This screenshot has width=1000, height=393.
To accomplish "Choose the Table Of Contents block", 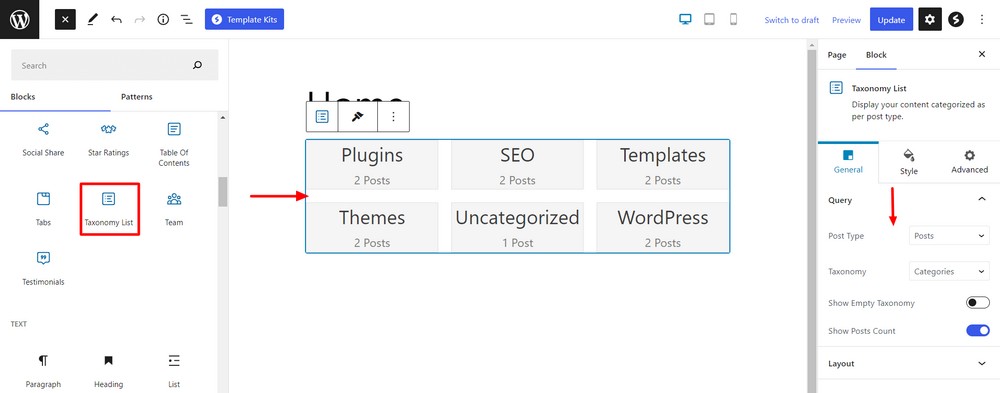I will click(x=174, y=145).
